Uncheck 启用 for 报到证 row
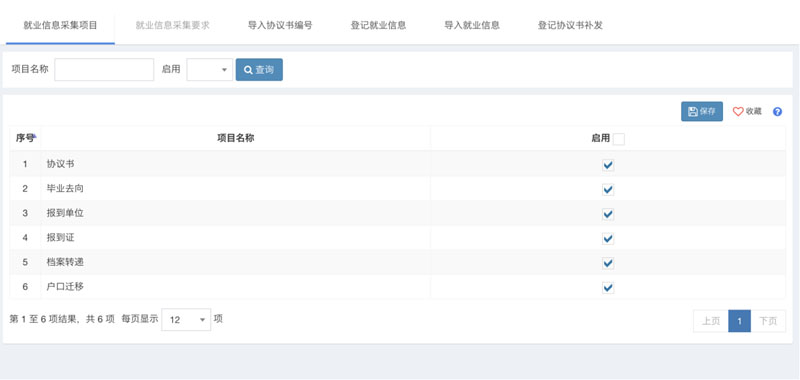 (x=608, y=239)
